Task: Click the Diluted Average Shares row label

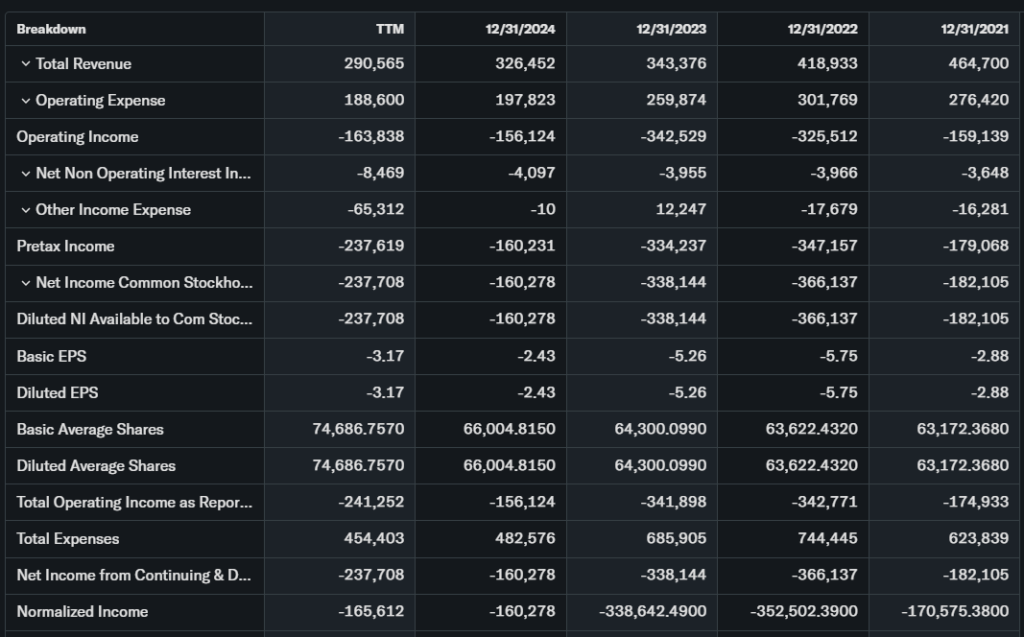Action: (x=96, y=466)
